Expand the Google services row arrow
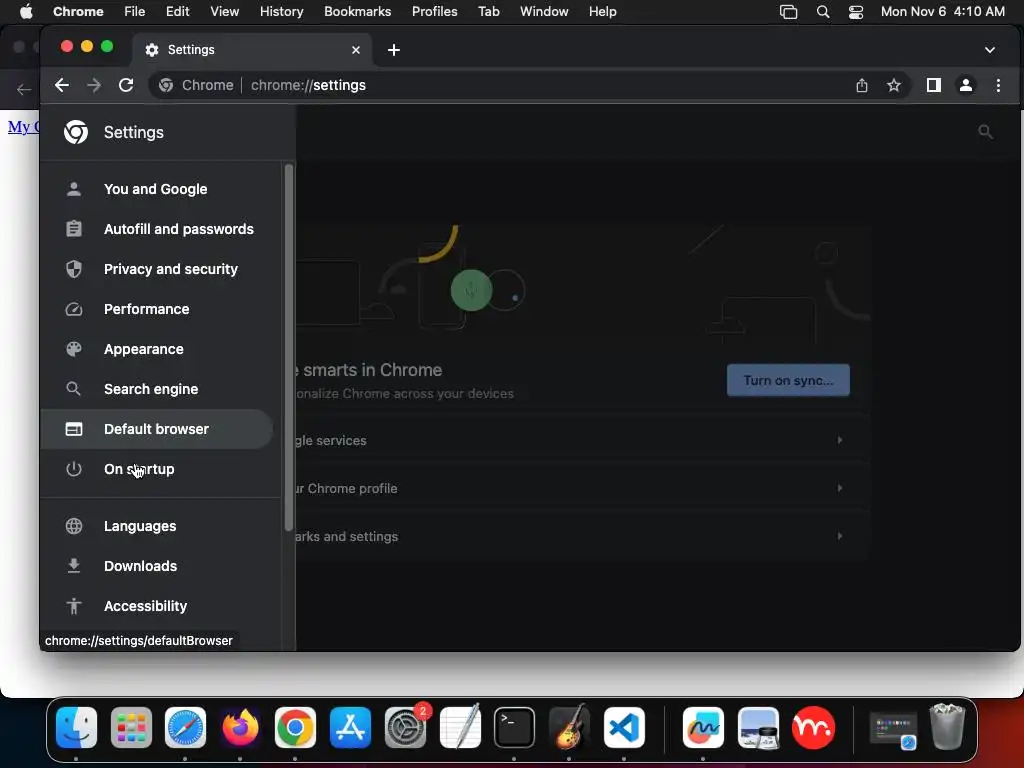 click(x=840, y=440)
